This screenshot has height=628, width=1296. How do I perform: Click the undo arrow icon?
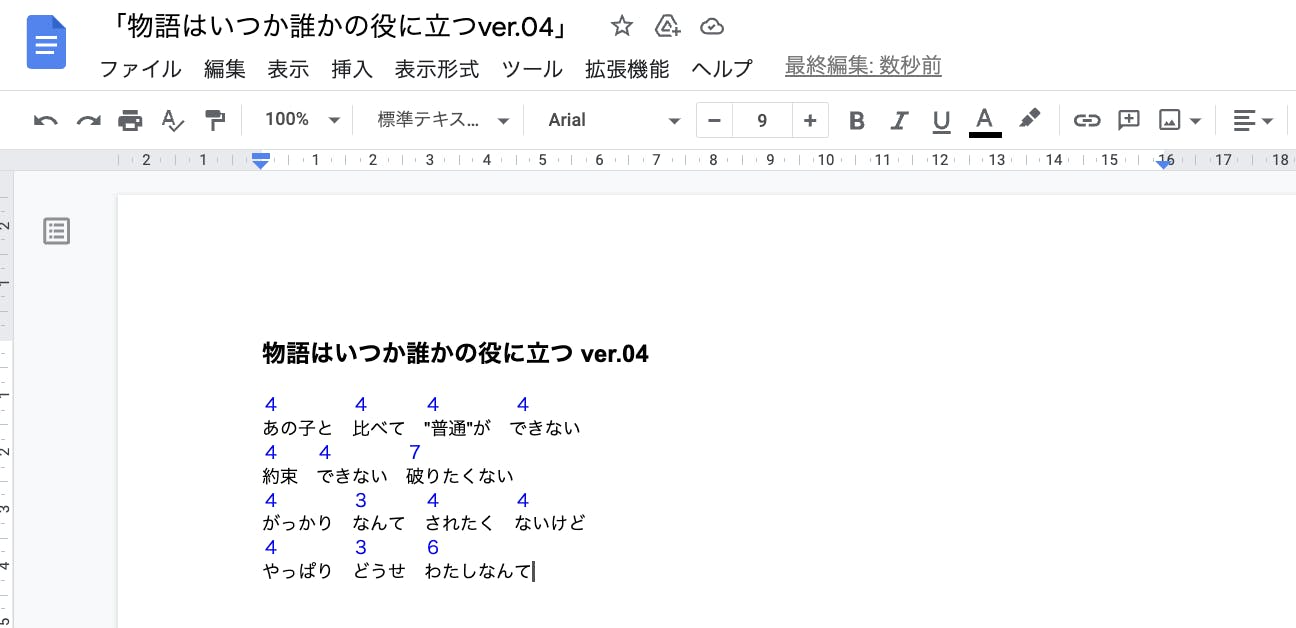click(45, 121)
